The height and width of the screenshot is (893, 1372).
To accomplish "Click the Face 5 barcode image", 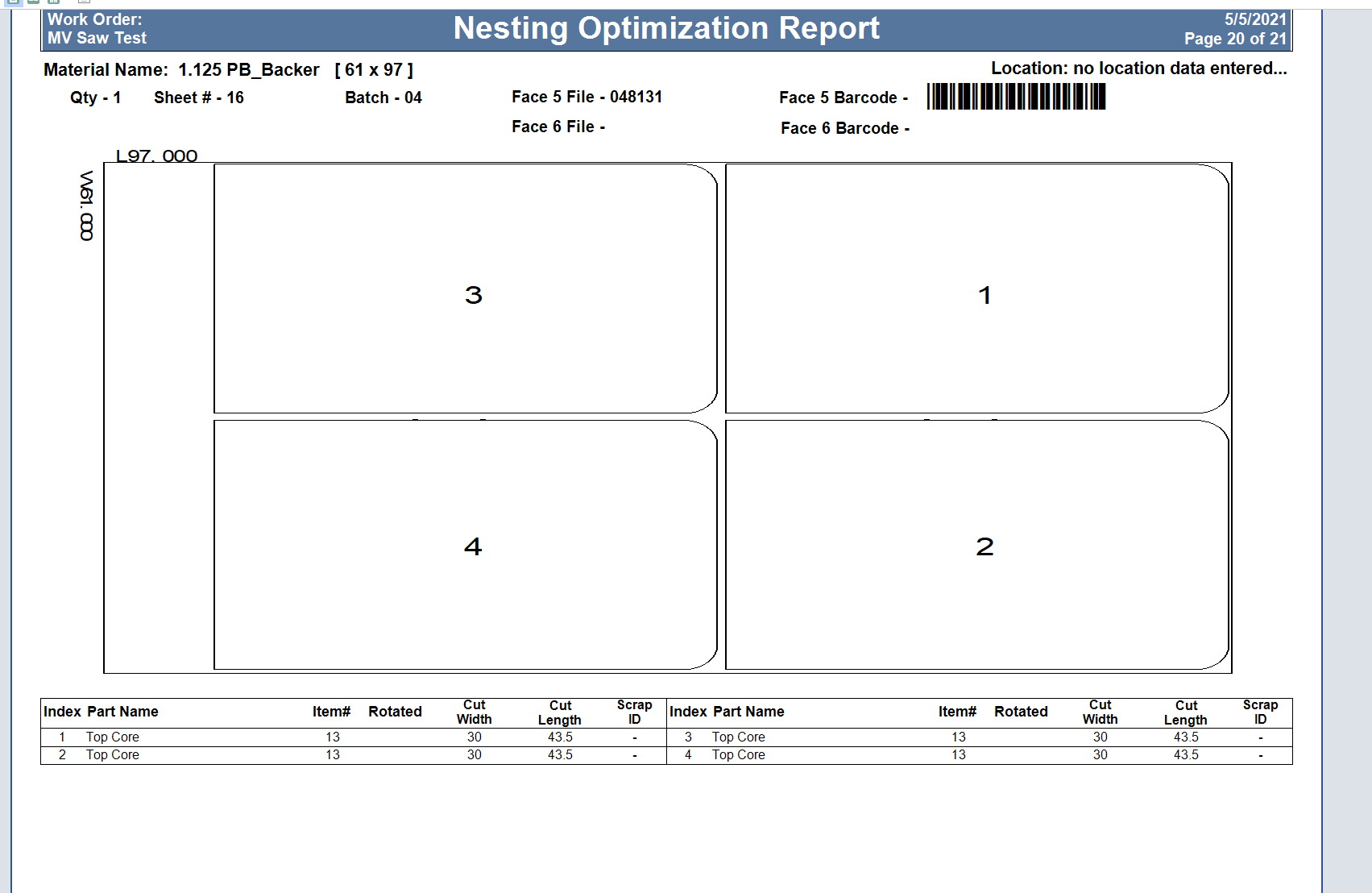I will tap(1016, 97).
